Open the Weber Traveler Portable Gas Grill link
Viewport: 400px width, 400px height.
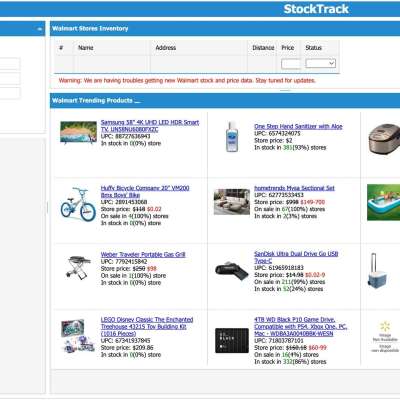pyautogui.click(x=143, y=254)
